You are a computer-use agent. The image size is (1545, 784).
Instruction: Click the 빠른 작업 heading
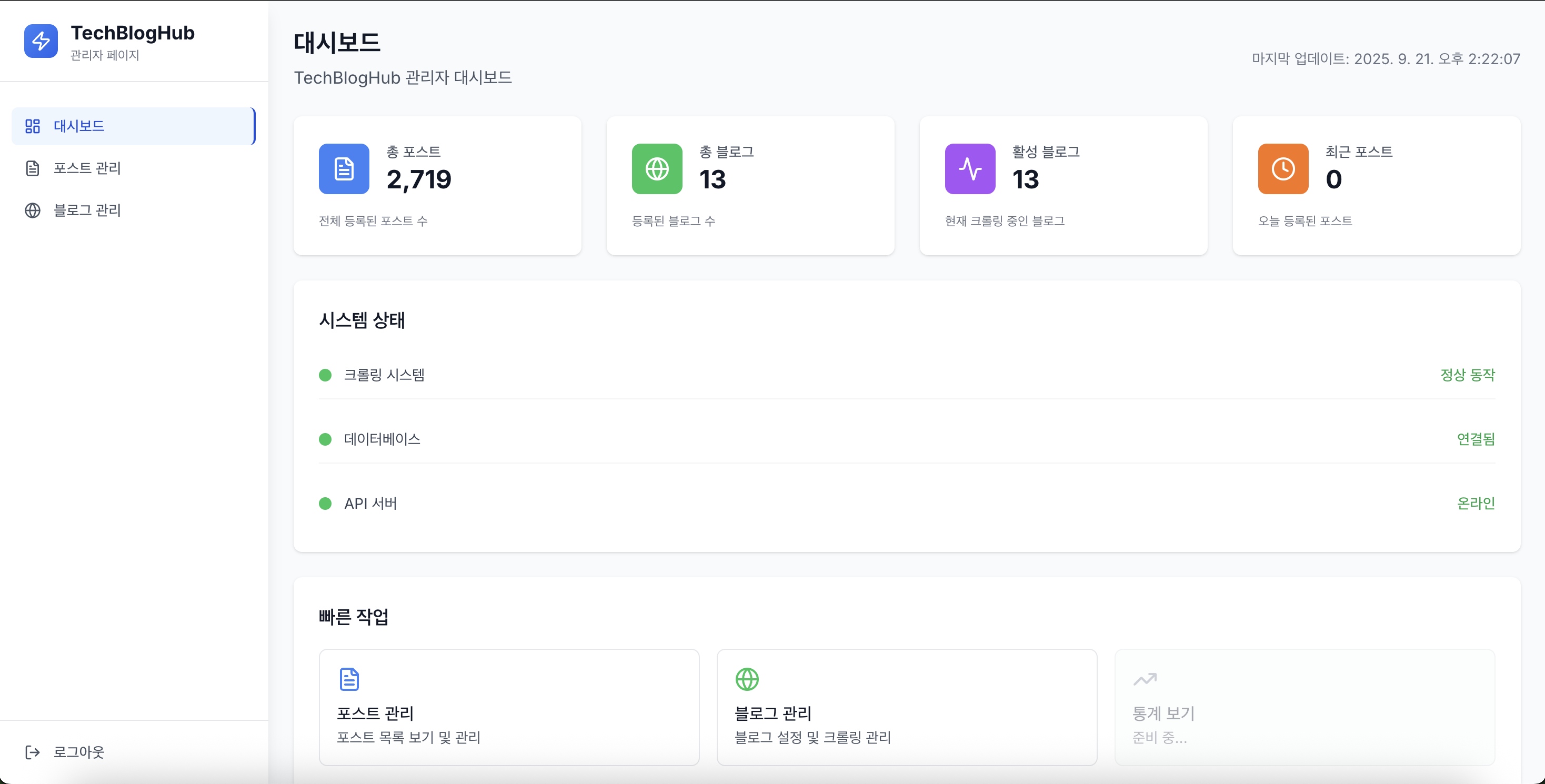pos(353,617)
